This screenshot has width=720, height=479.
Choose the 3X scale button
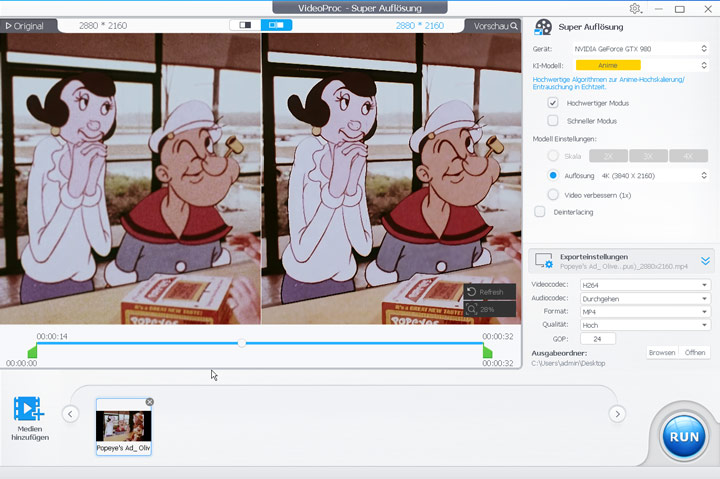coord(648,156)
